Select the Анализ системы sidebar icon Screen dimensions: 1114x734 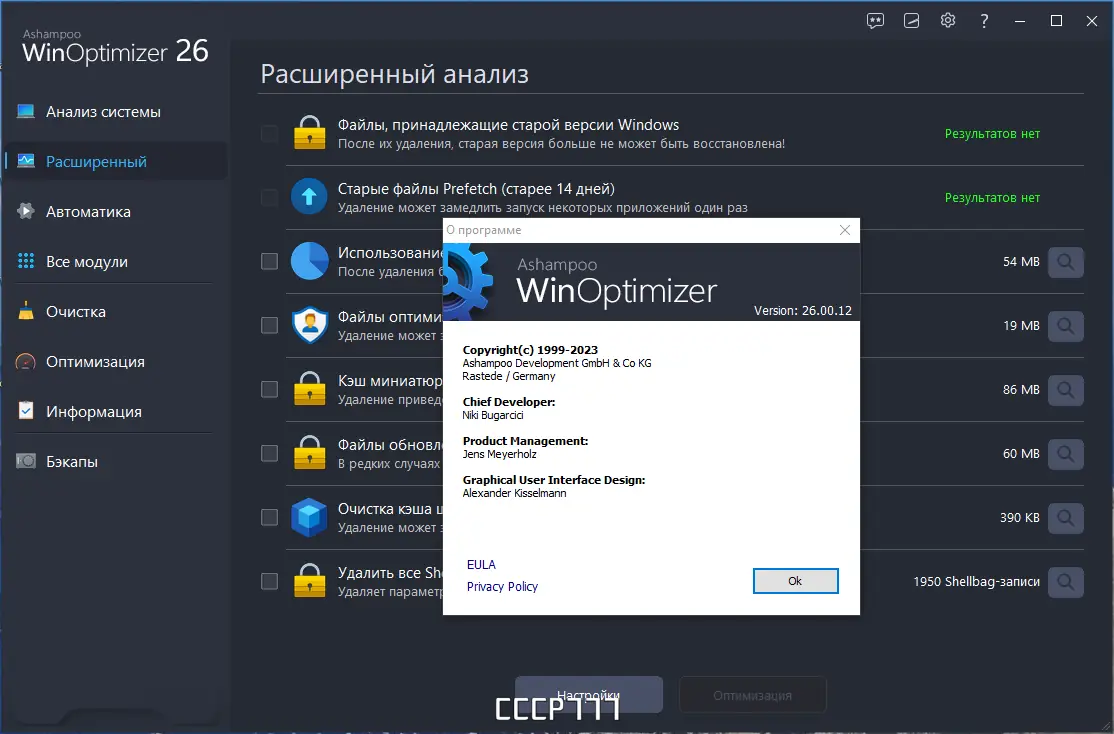pyautogui.click(x=27, y=112)
